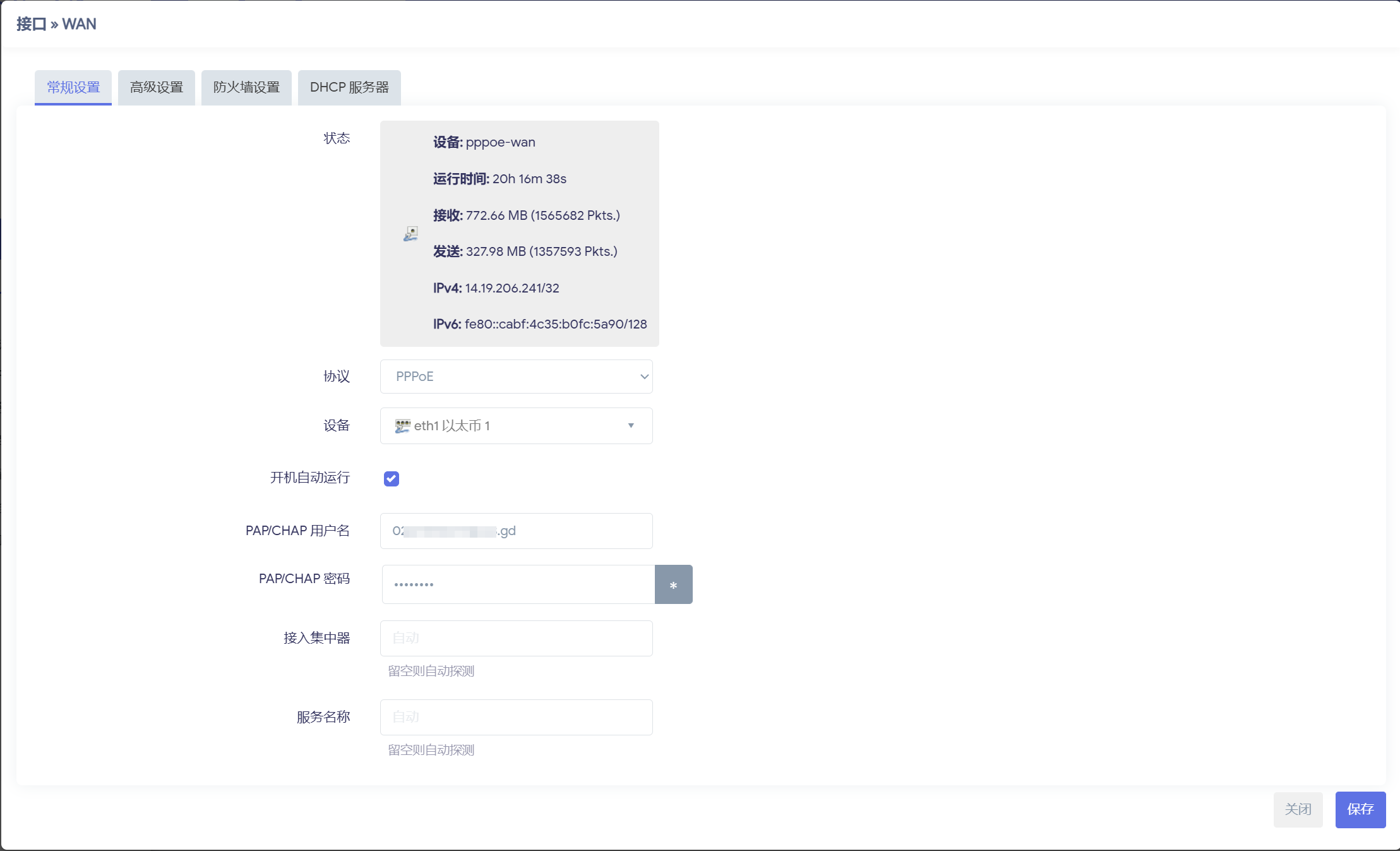Open the 防火墙设置 tab
The image size is (1400, 851).
point(246,87)
